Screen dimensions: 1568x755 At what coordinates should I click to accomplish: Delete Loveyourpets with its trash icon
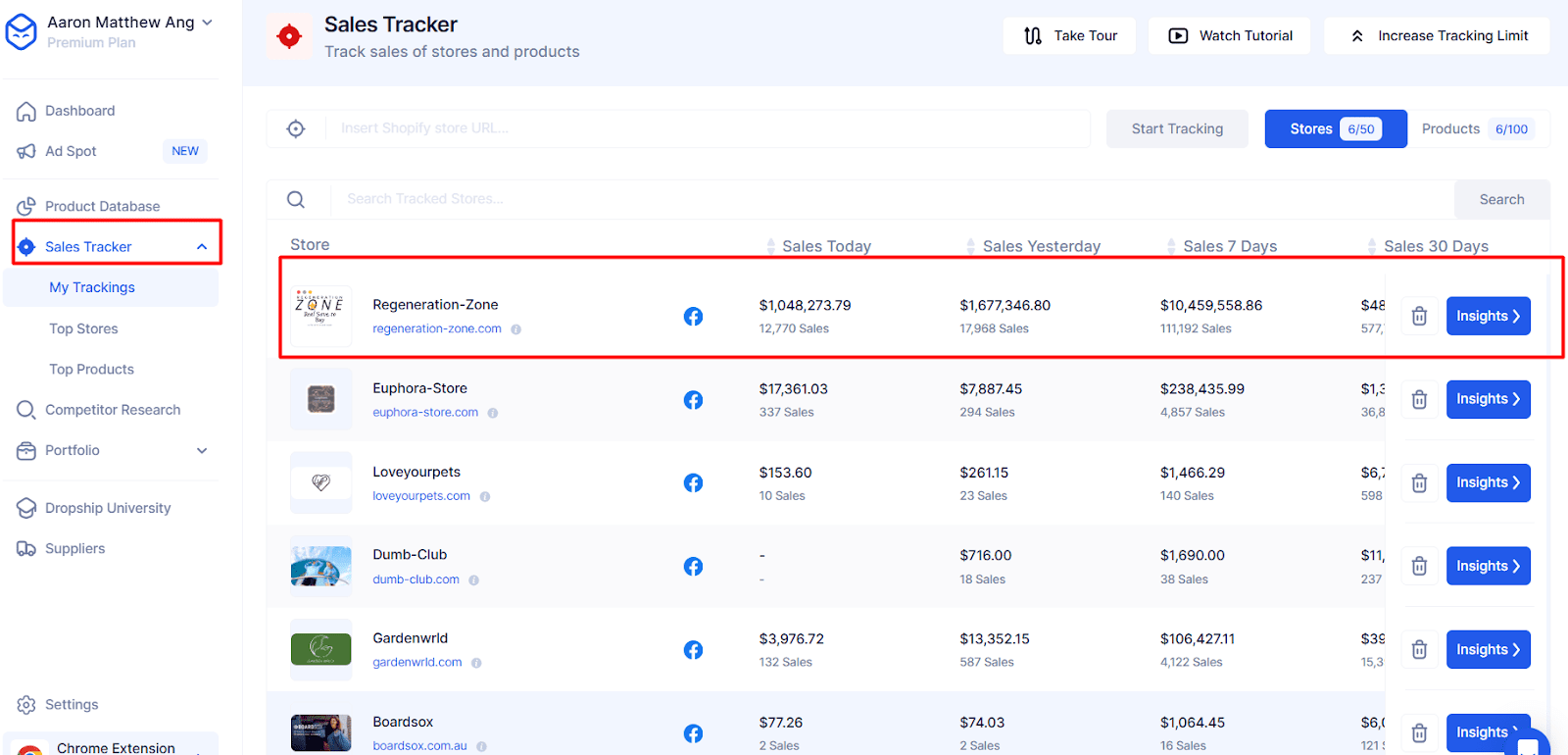pyautogui.click(x=1419, y=482)
